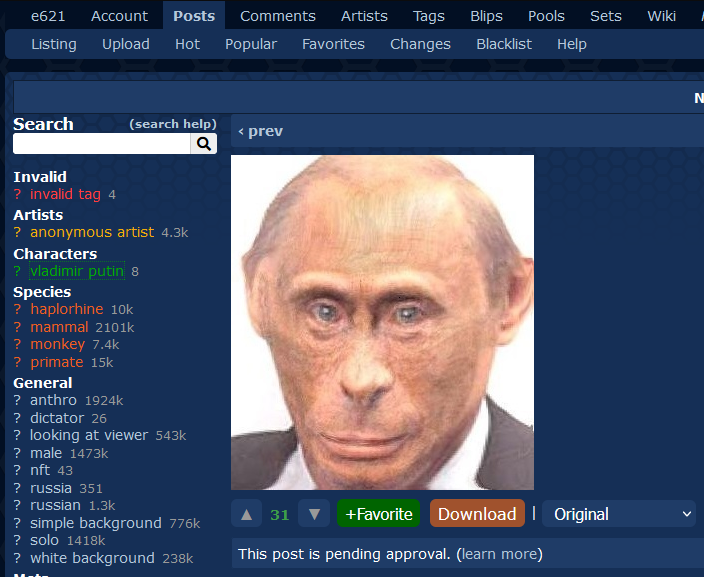Open wiki question mark for simple background
Screen dimensions: 704x577
[x=17, y=523]
